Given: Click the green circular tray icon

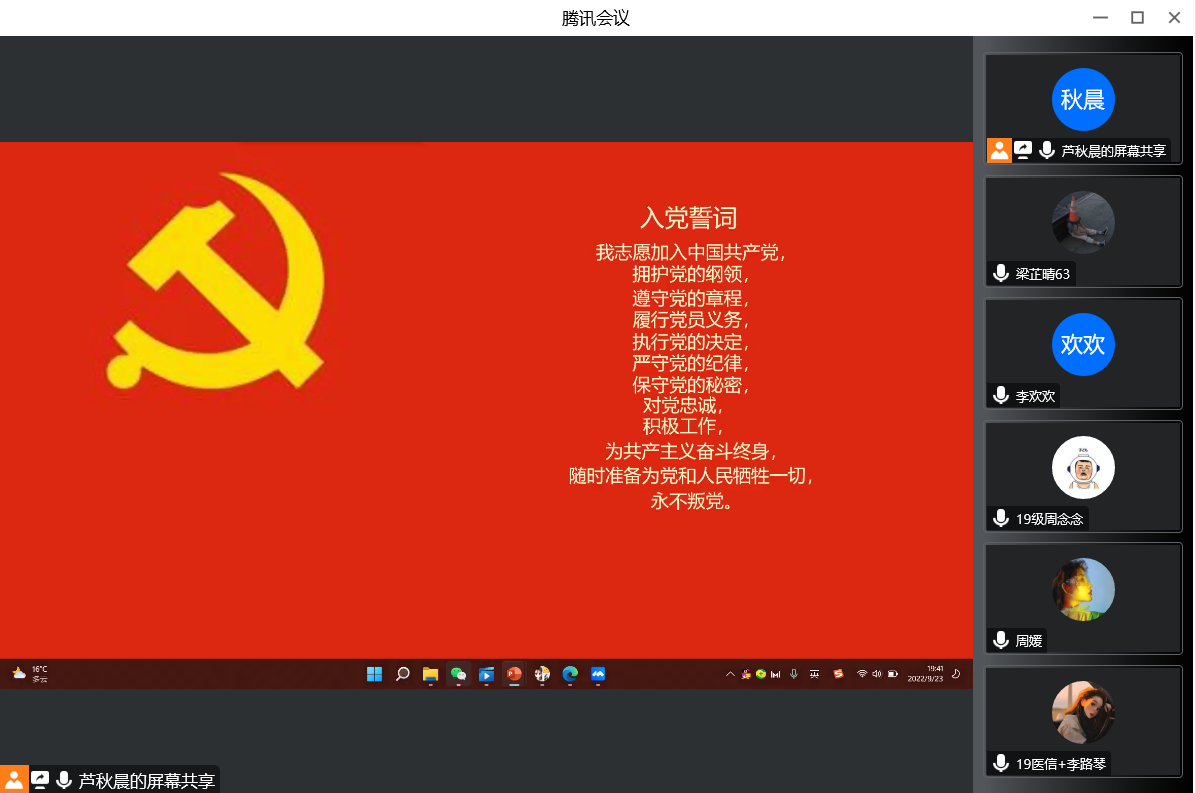Looking at the screenshot, I should tap(760, 674).
